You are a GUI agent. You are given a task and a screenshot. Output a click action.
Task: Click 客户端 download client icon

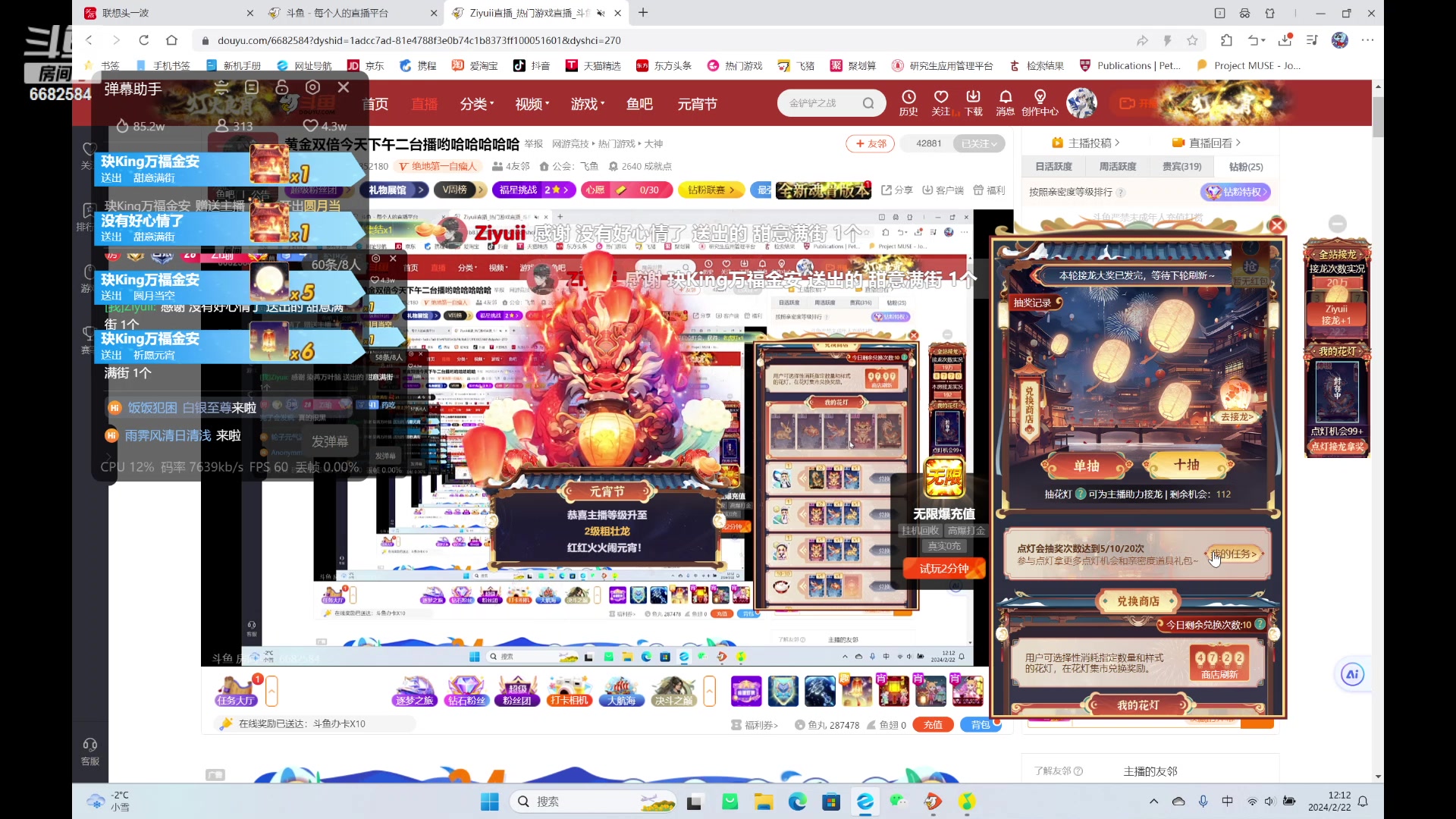click(943, 190)
